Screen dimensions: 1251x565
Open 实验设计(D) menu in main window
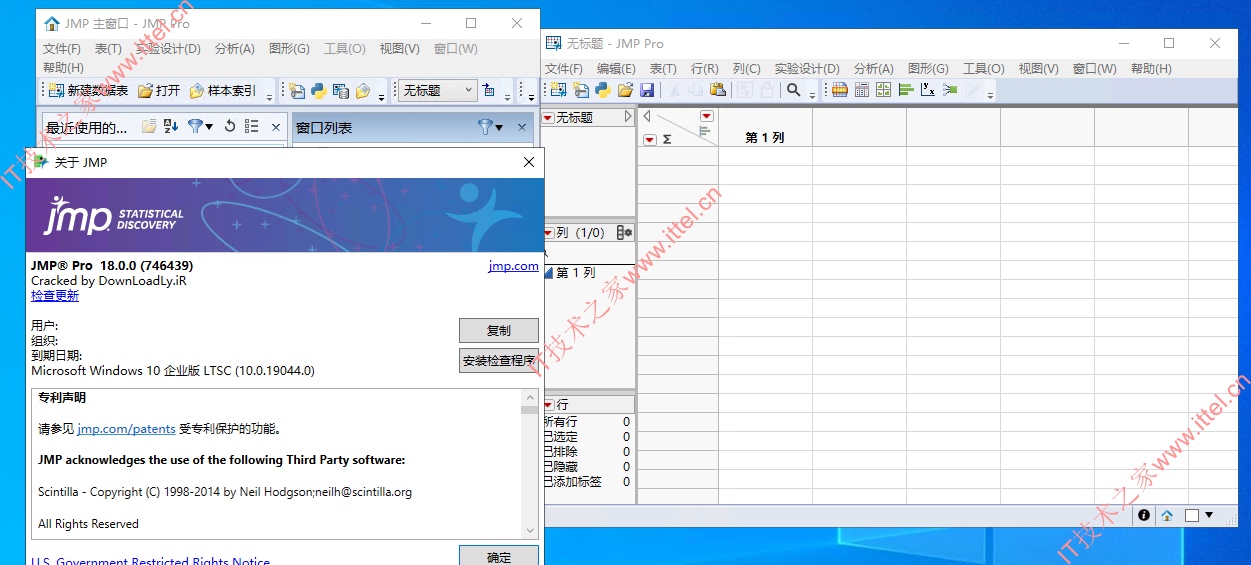pos(168,49)
